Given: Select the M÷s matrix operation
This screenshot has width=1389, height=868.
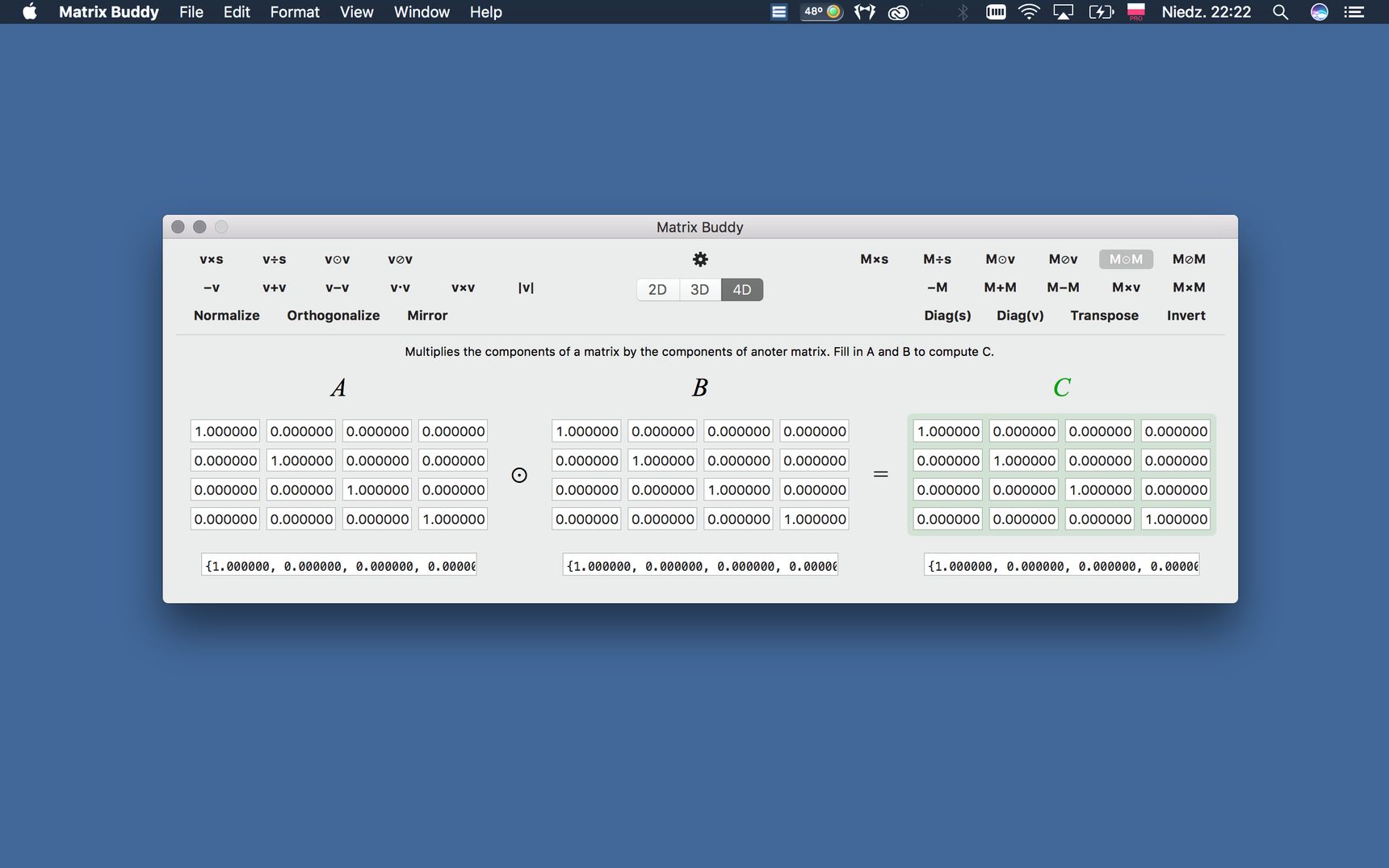Looking at the screenshot, I should coord(938,259).
